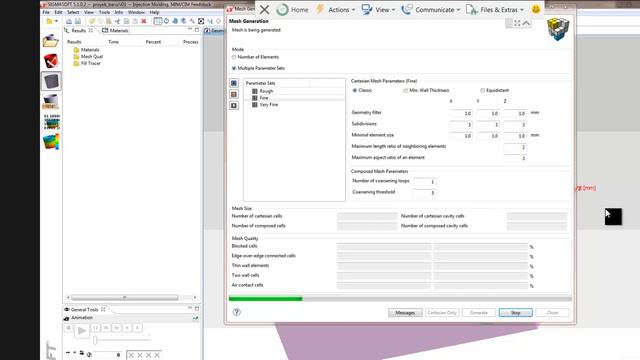Click the red geometry sidebar icon
This screenshot has height=360, width=640.
pos(51,61)
